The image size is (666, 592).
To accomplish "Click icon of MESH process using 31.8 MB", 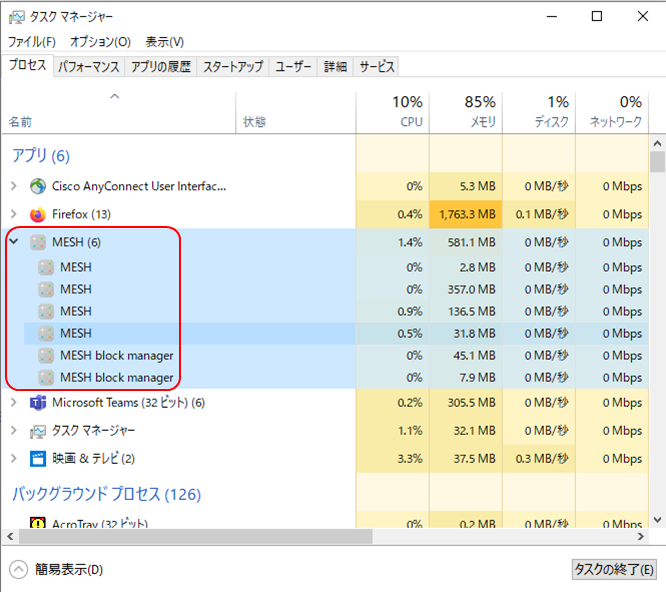I will [46, 333].
